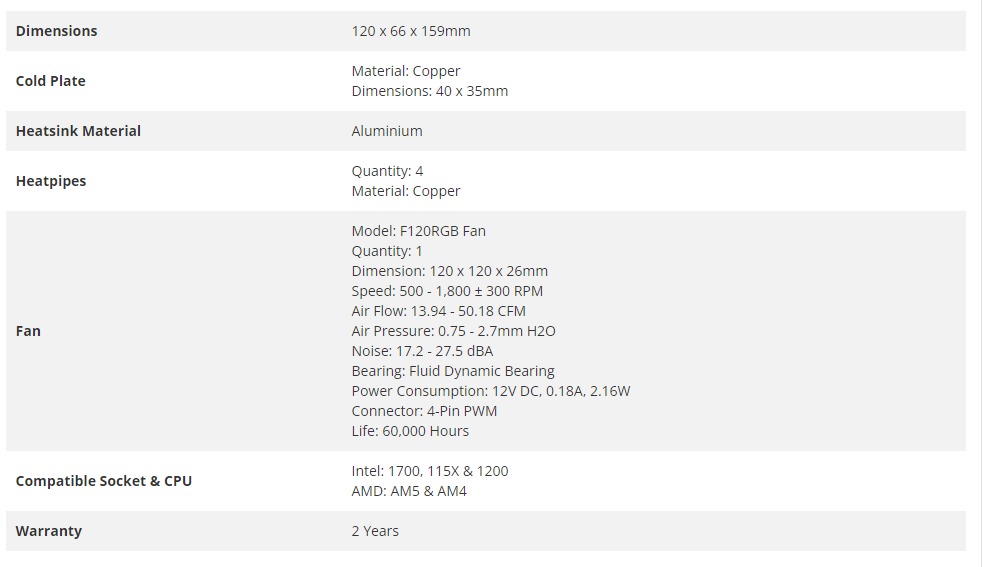The image size is (984, 567).
Task: Click the Cold Plate 'Material: Copper' text
Action: 405,71
